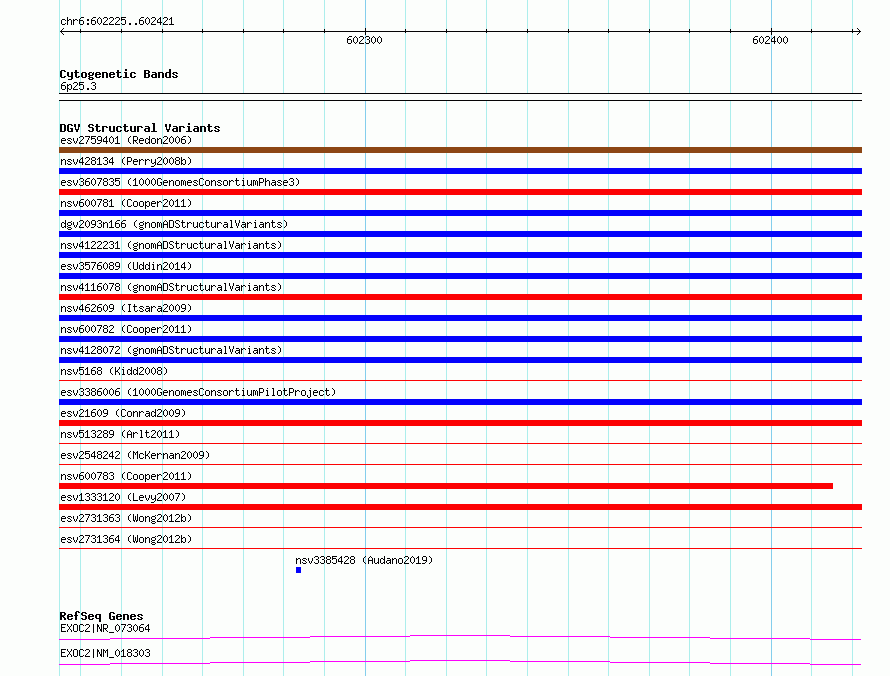Click the red esv3607835 variant bar
The height and width of the screenshot is (676, 890).
pos(460,192)
